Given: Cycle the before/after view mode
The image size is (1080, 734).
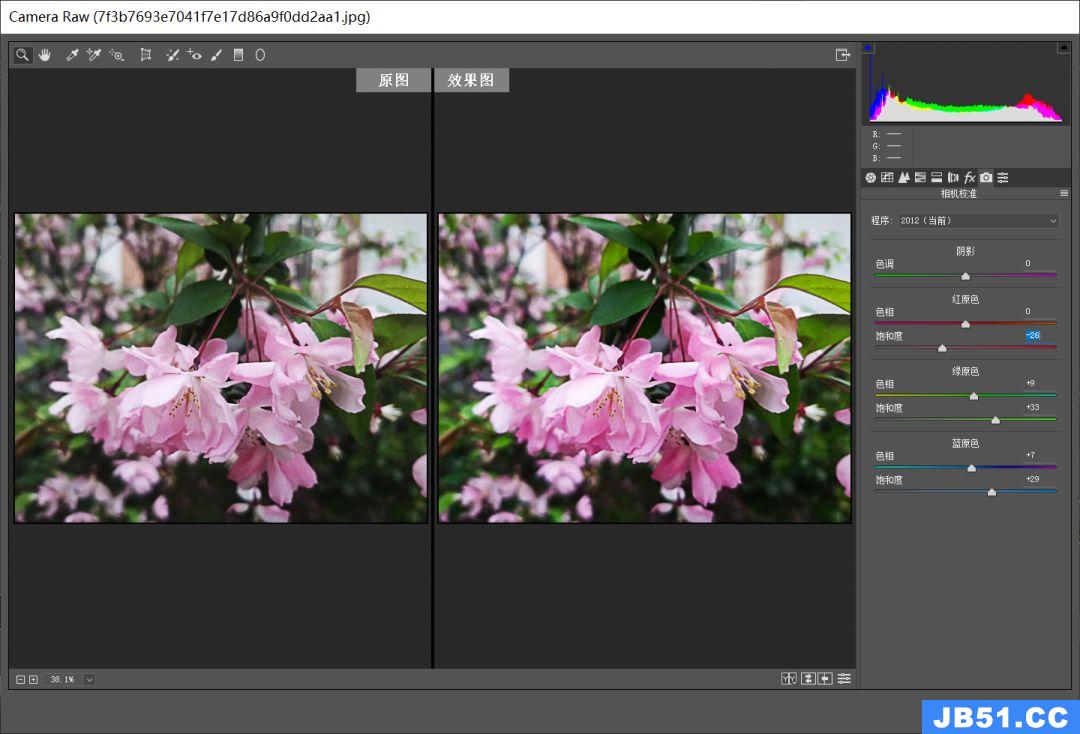Looking at the screenshot, I should coord(789,679).
